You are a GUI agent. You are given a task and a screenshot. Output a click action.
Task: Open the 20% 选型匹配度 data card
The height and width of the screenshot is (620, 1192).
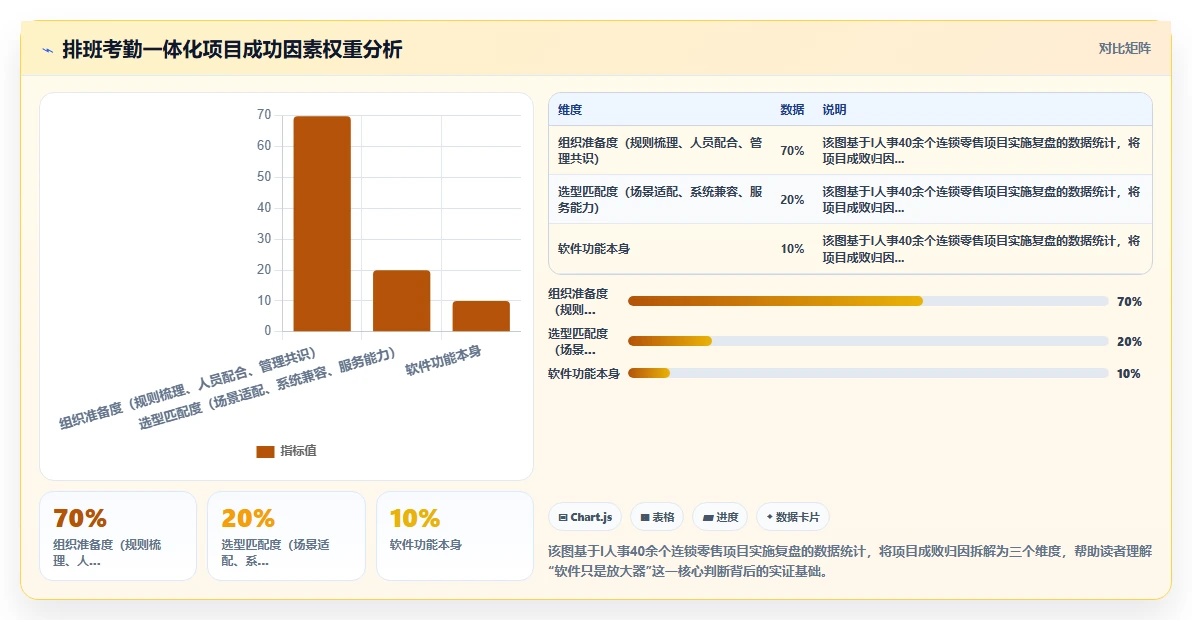click(x=287, y=536)
